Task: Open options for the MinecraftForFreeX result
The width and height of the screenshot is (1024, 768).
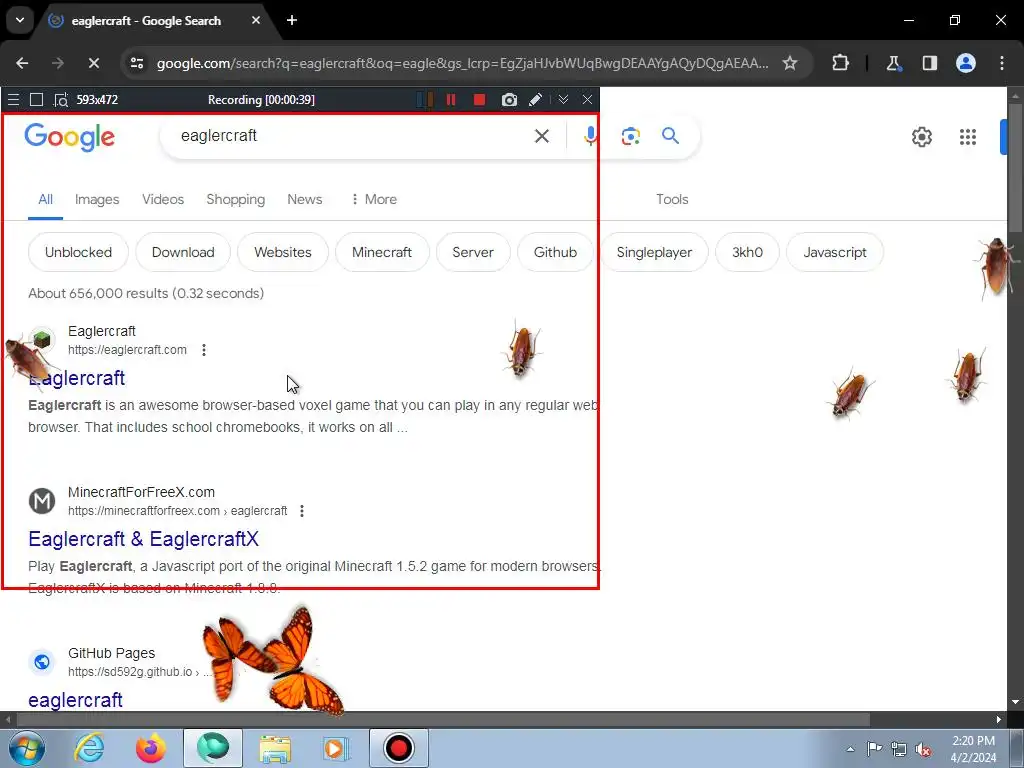Action: coord(302,511)
